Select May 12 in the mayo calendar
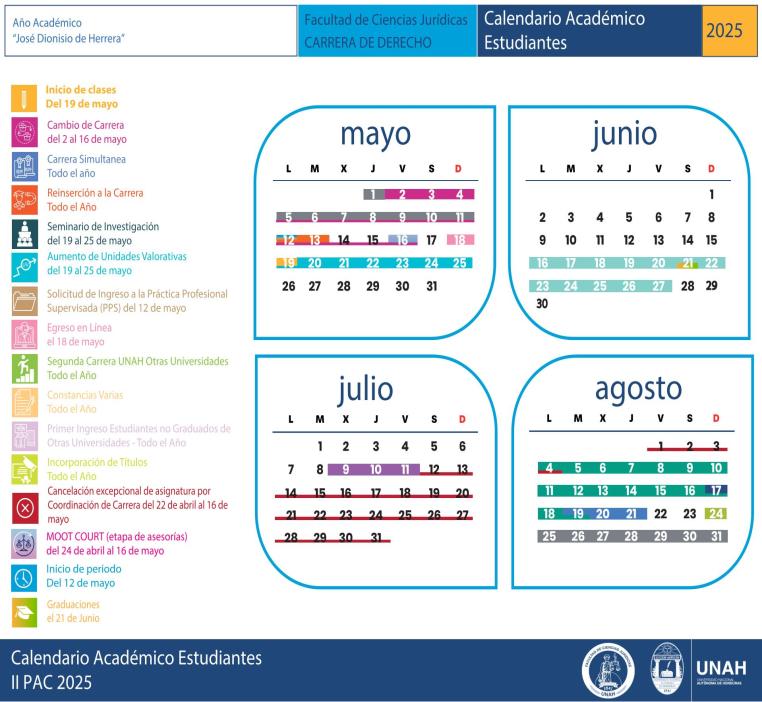 (x=289, y=240)
